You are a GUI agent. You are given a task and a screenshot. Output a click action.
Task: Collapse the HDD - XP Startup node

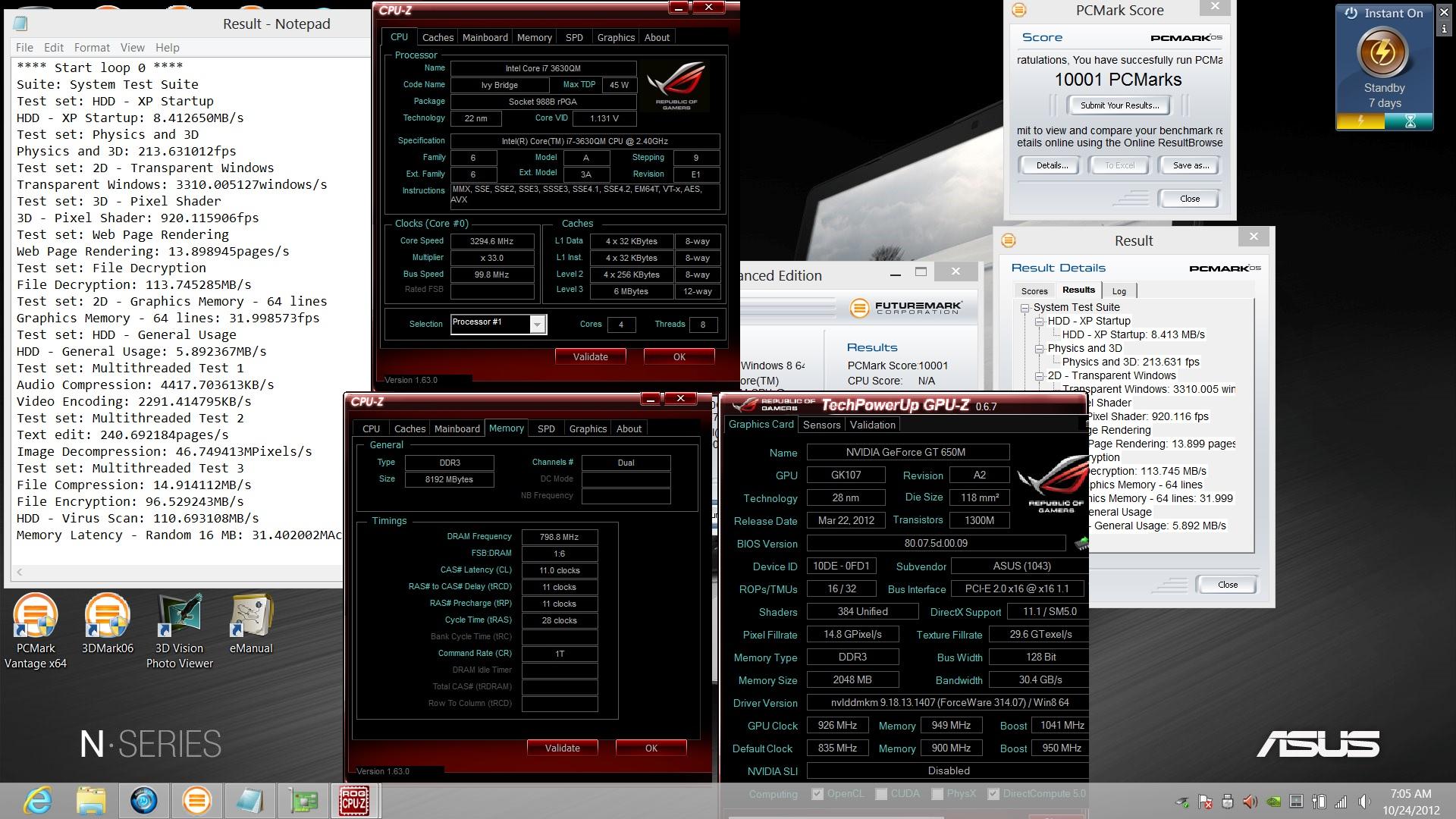pos(1040,322)
